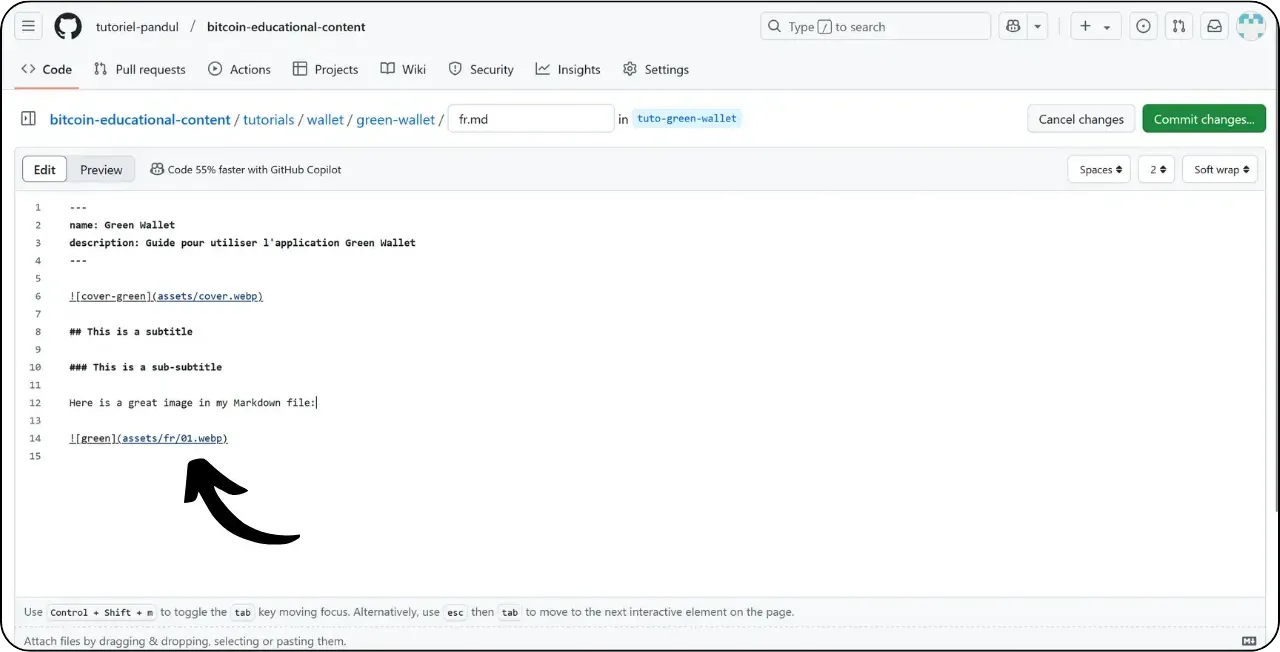Screen dimensions: 1280x652
Task: Click the Copilot icon in the editor banner
Action: click(x=157, y=169)
